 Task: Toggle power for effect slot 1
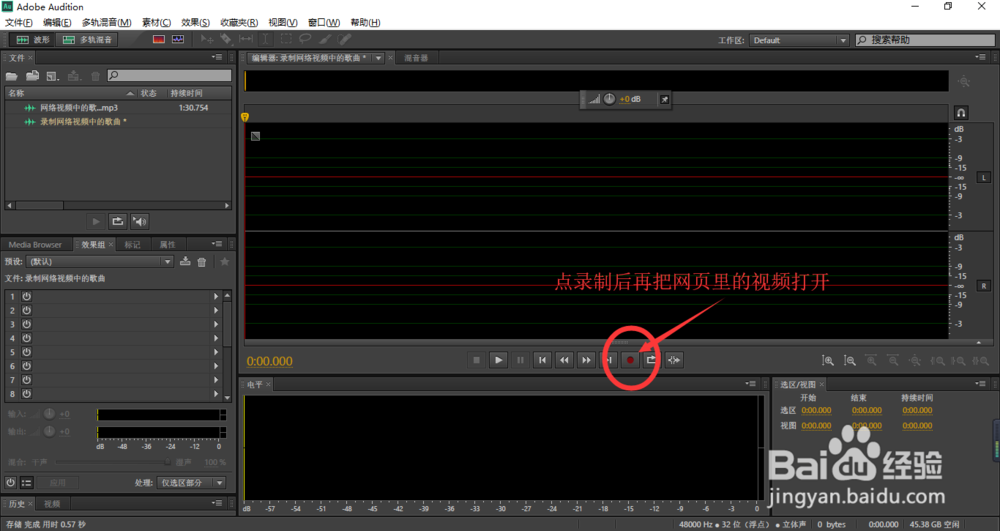(x=27, y=296)
